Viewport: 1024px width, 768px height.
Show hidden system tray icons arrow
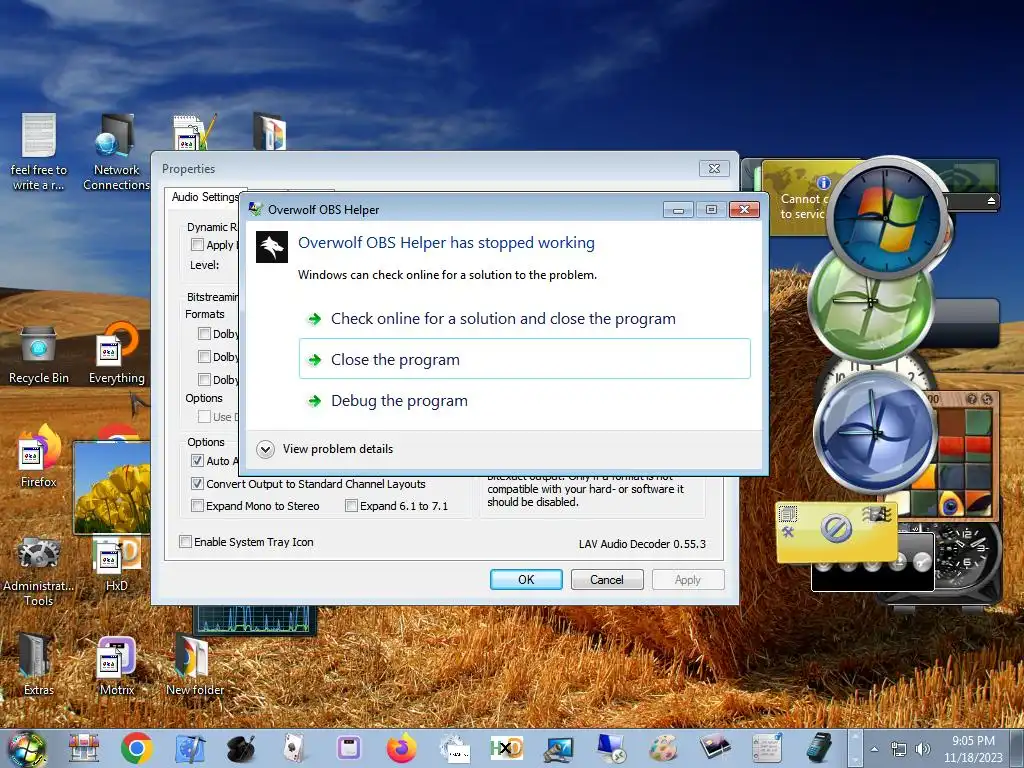874,749
